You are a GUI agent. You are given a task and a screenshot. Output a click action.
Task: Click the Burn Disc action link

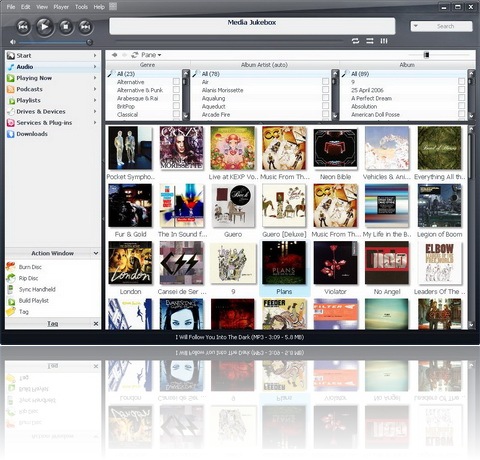click(30, 267)
